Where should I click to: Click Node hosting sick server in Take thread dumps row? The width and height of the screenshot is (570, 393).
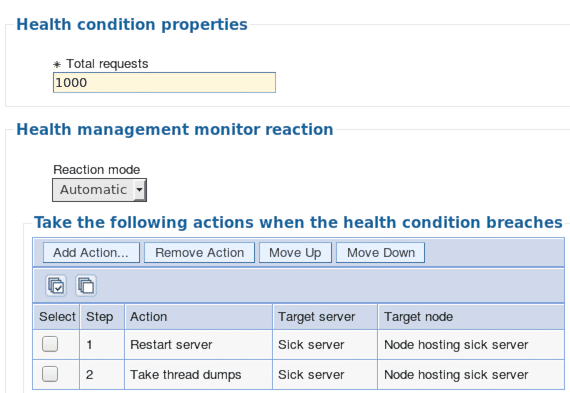coord(456,374)
